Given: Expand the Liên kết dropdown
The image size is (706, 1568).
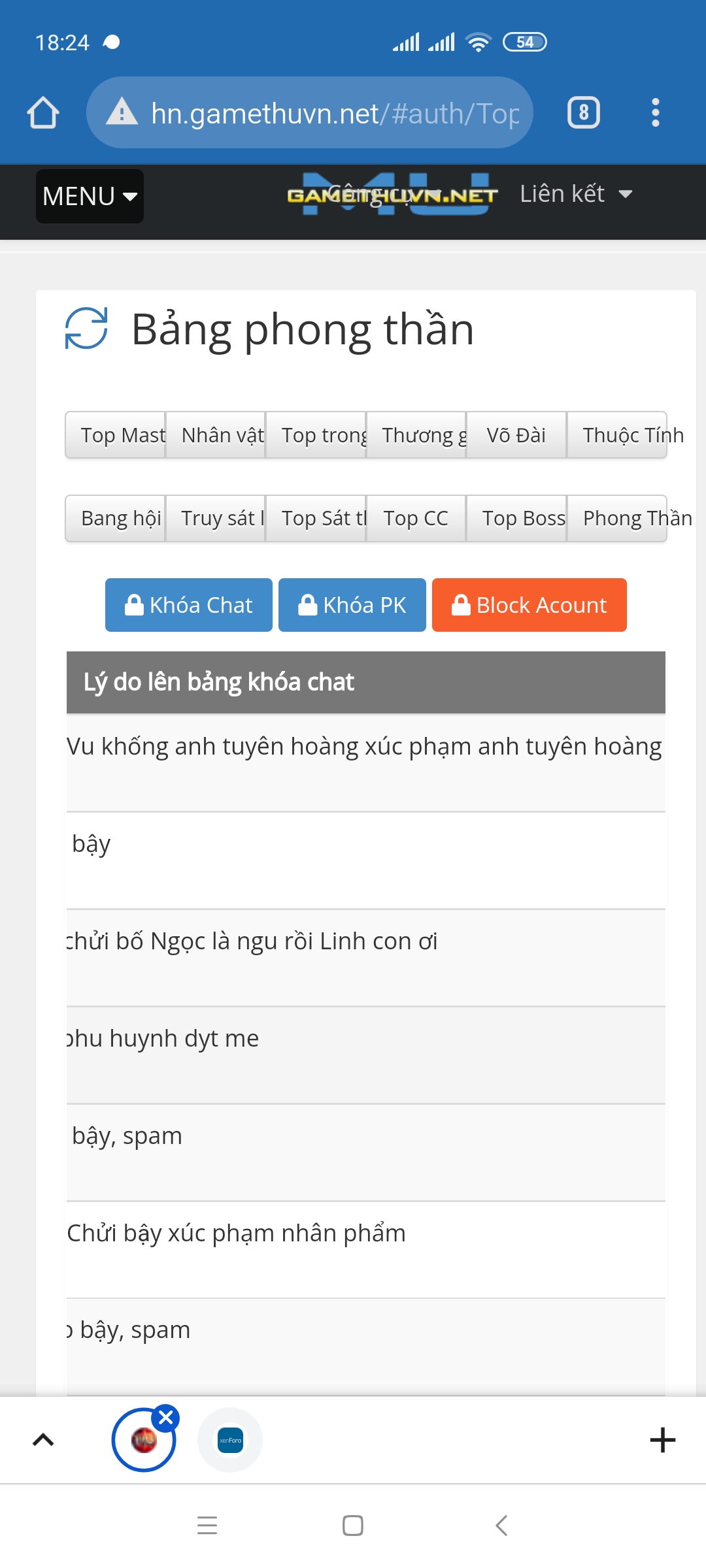Looking at the screenshot, I should (575, 194).
